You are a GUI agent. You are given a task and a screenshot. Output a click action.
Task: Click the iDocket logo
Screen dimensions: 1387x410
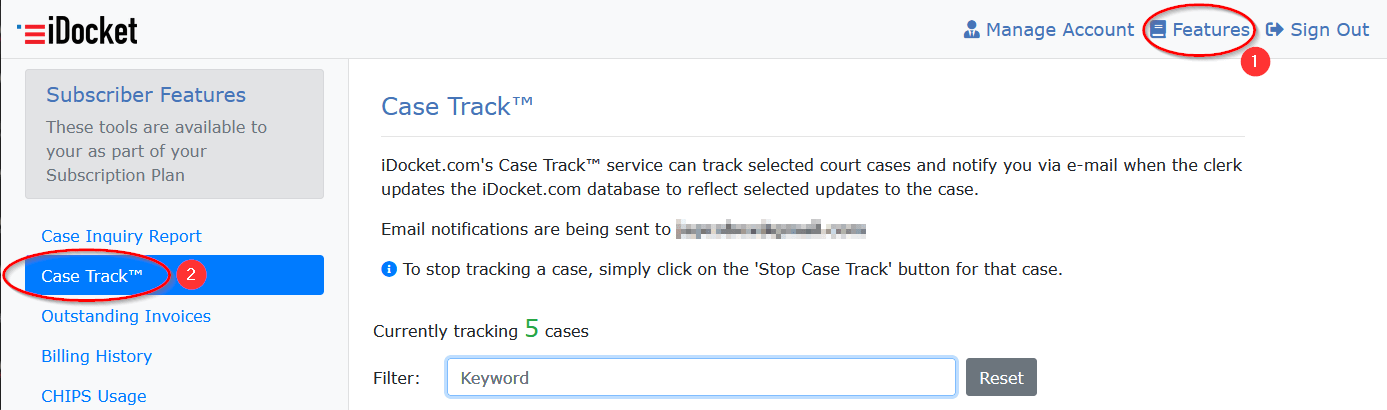(78, 30)
